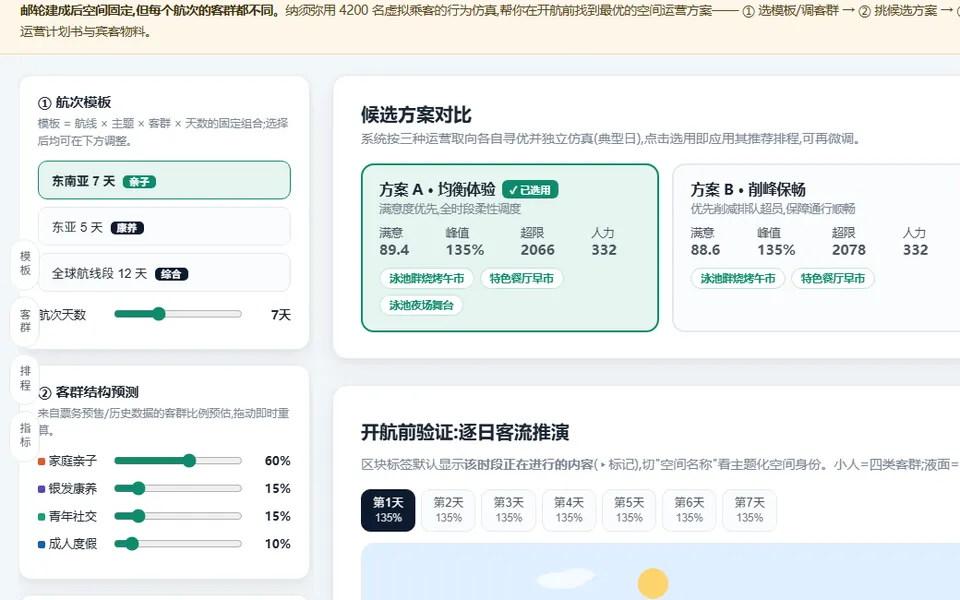Adjust the 航次天数 slider
Viewport: 960px width, 600px height.
pos(178,314)
